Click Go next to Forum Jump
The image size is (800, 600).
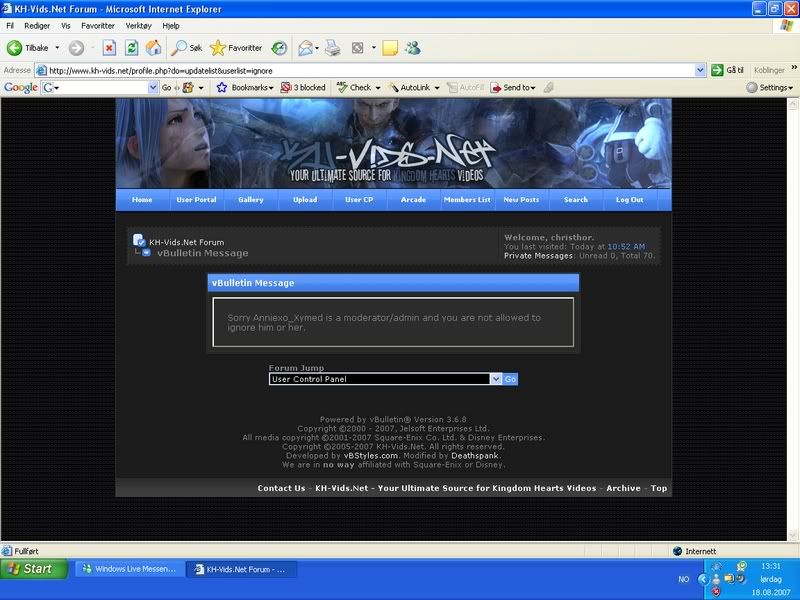pyautogui.click(x=510, y=379)
